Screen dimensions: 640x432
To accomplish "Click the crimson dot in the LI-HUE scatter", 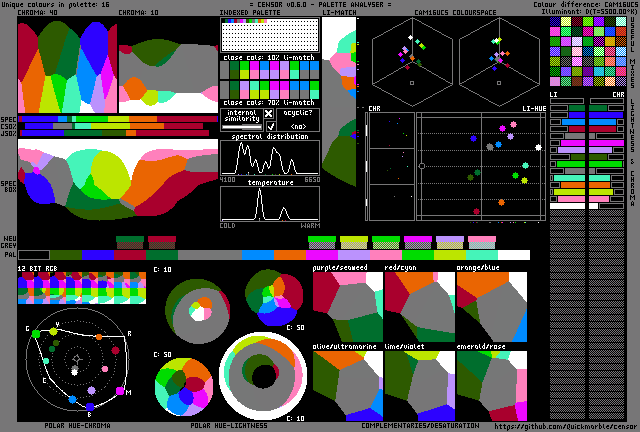I will 476,211.
